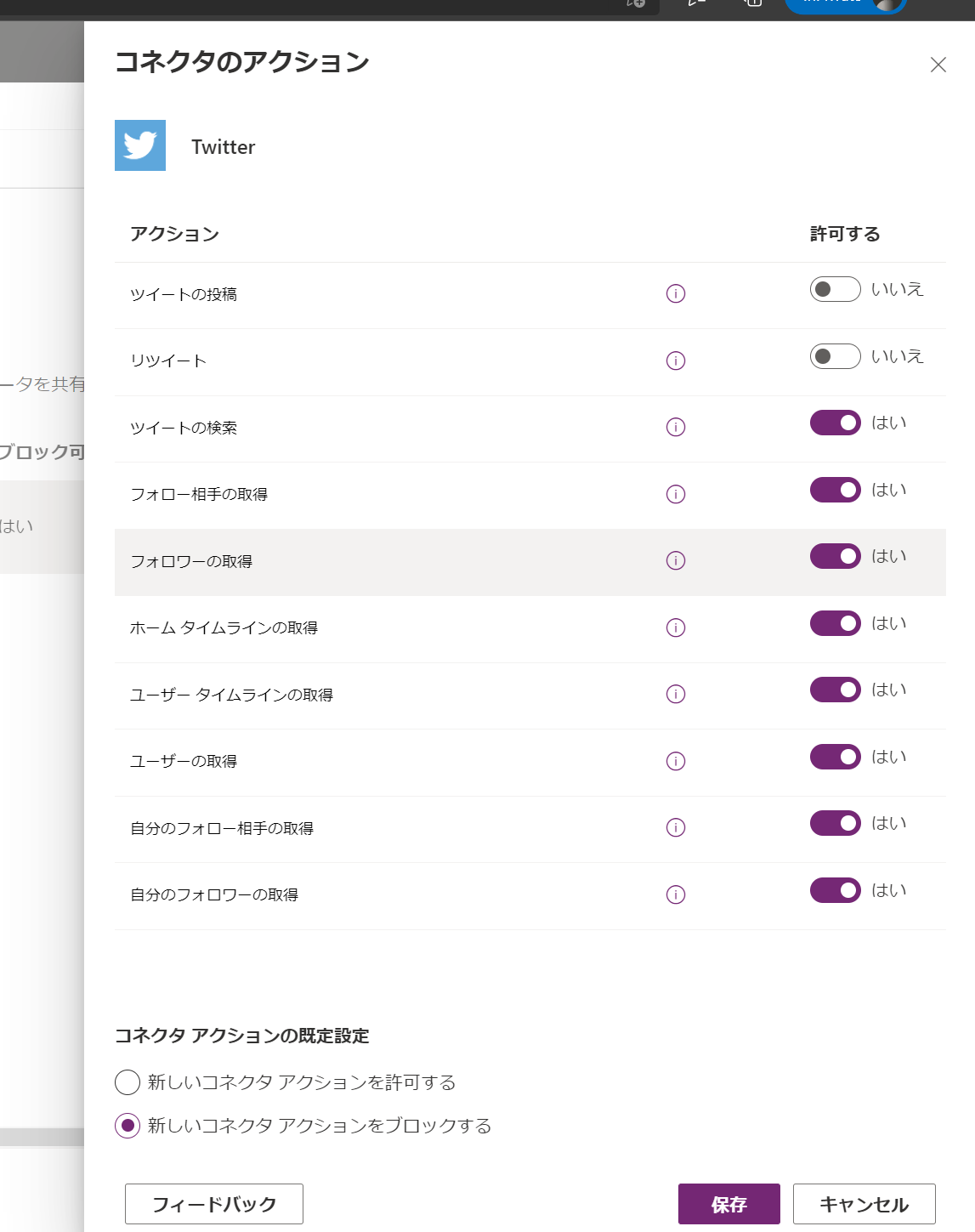Switch off ユーザー タイムラインの取得 toggle
The height and width of the screenshot is (1232, 975).
tap(835, 690)
